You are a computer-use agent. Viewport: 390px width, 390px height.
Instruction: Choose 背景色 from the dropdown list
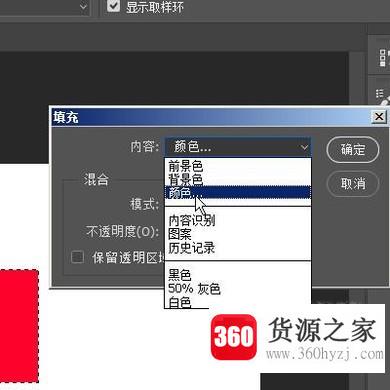(238, 179)
